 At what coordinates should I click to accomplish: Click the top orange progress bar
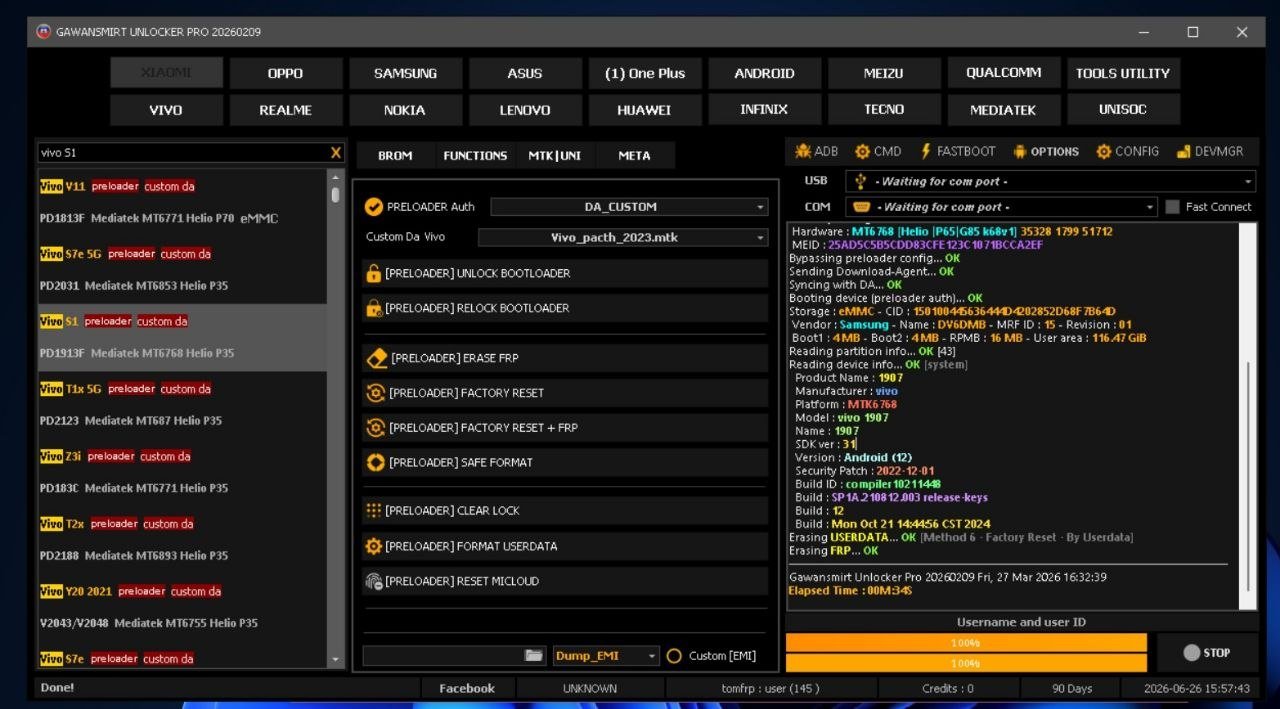(x=966, y=642)
